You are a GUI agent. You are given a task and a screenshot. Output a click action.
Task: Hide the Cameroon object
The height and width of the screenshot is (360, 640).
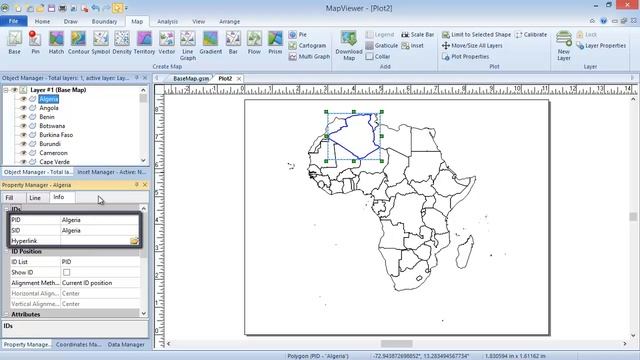coord(24,153)
